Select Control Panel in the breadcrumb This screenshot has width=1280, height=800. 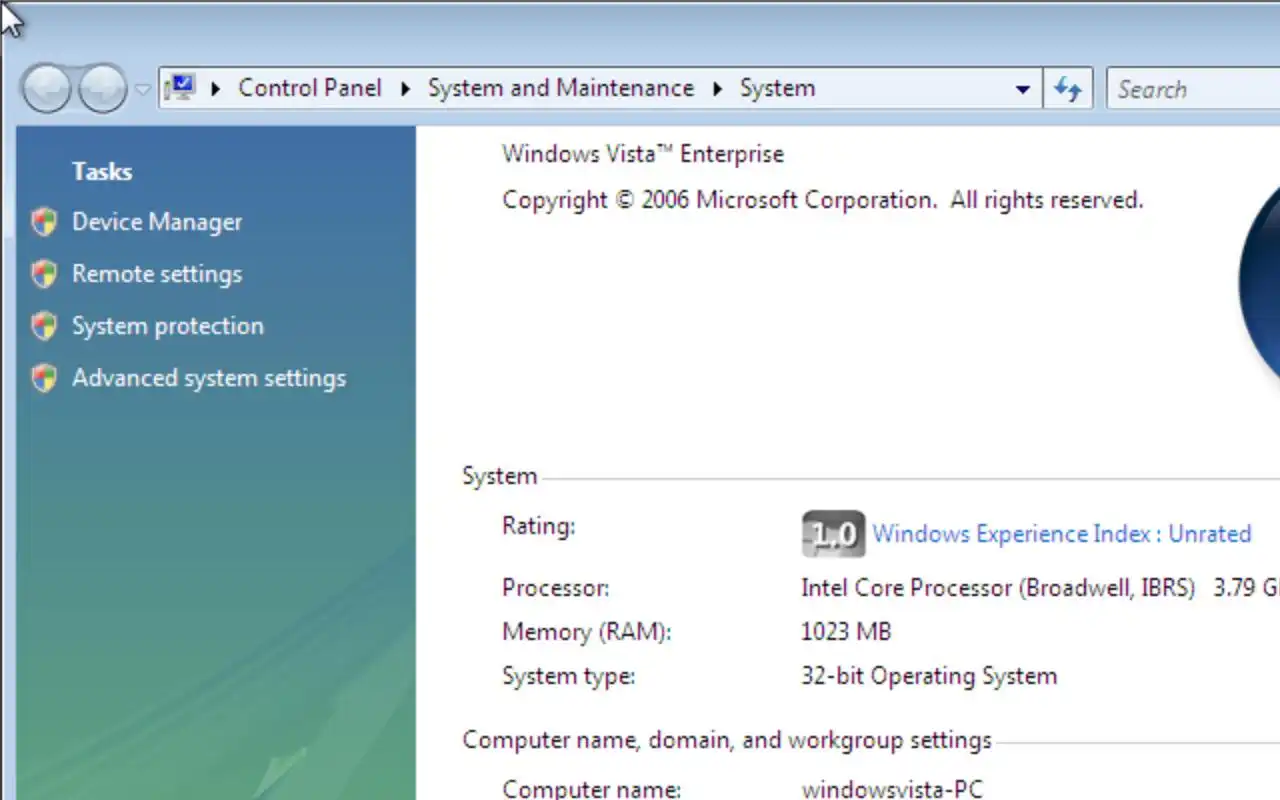[x=310, y=88]
